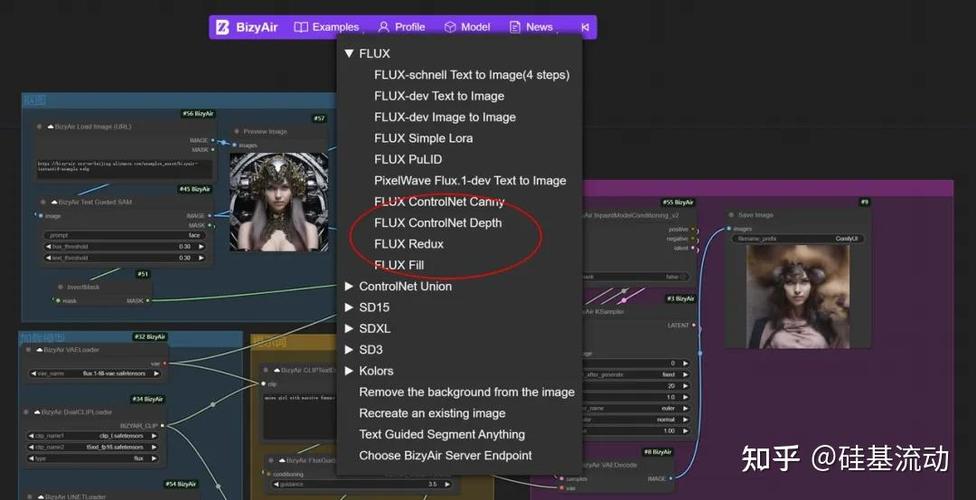The image size is (976, 500).
Task: Click IMAGE output port of Load Image node
Action: 213,140
